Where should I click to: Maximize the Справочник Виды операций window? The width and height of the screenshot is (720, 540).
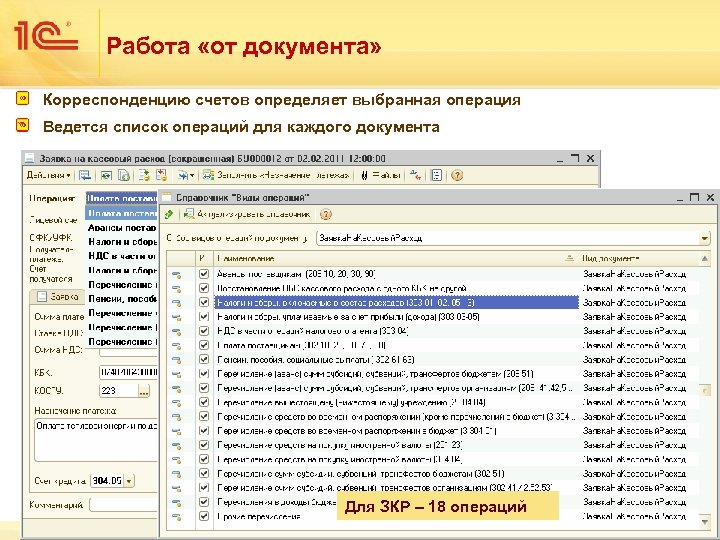point(694,197)
